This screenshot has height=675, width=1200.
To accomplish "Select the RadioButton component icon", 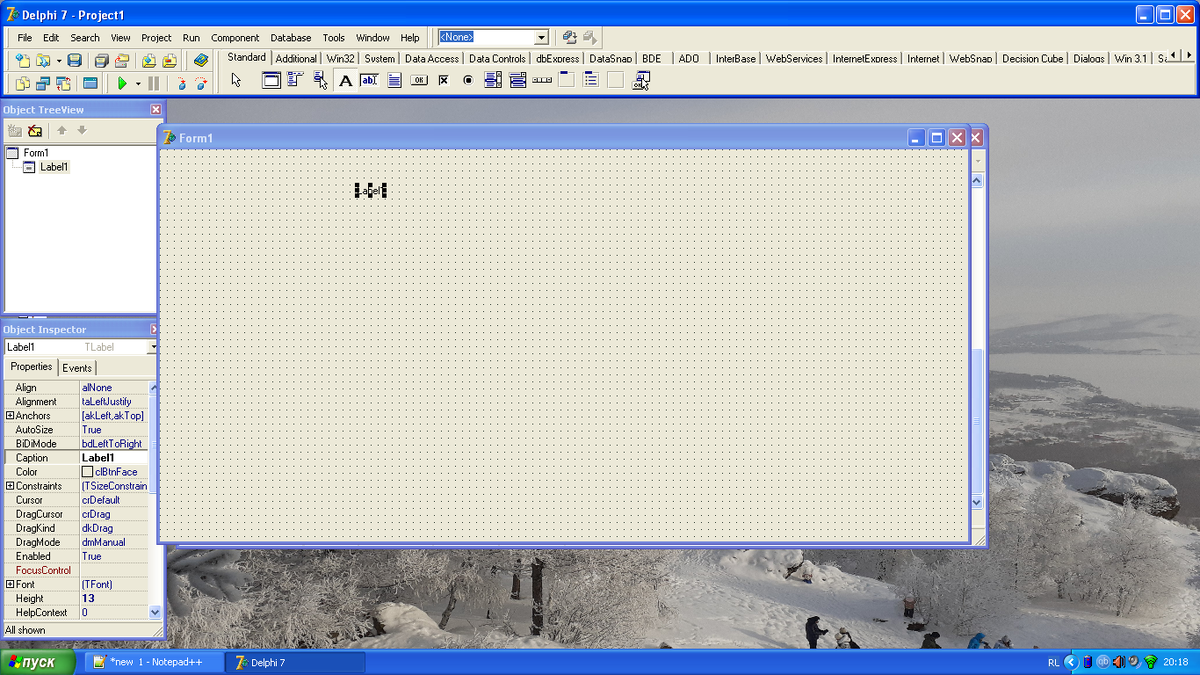I will (x=468, y=80).
